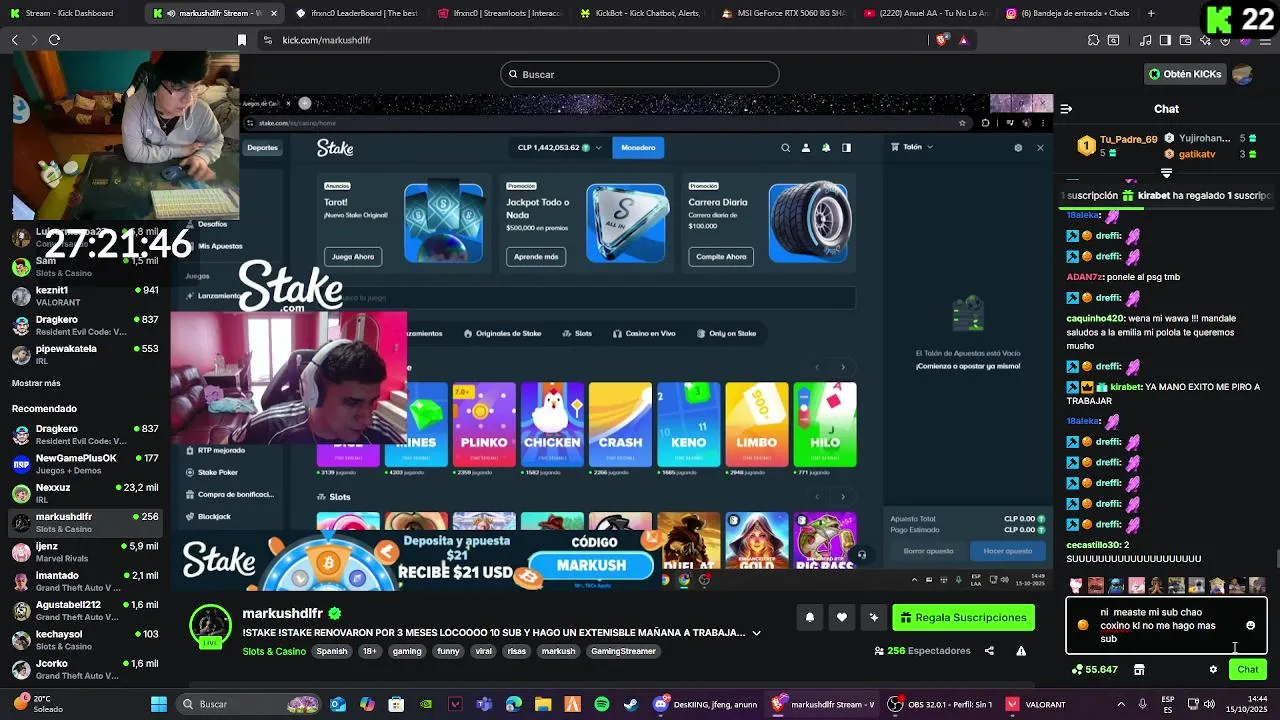
Task: Open the Slots & Casino category link
Action: click(274, 651)
